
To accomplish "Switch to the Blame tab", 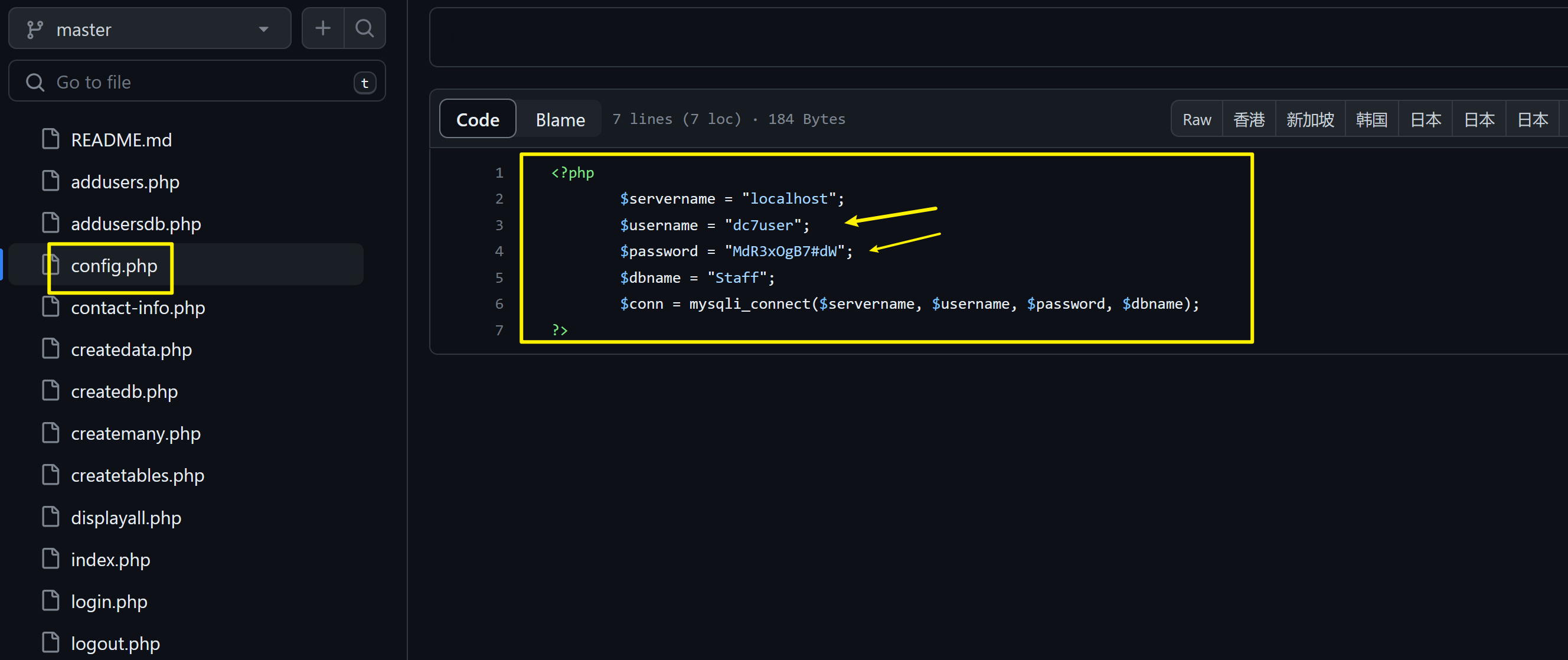I will point(560,119).
